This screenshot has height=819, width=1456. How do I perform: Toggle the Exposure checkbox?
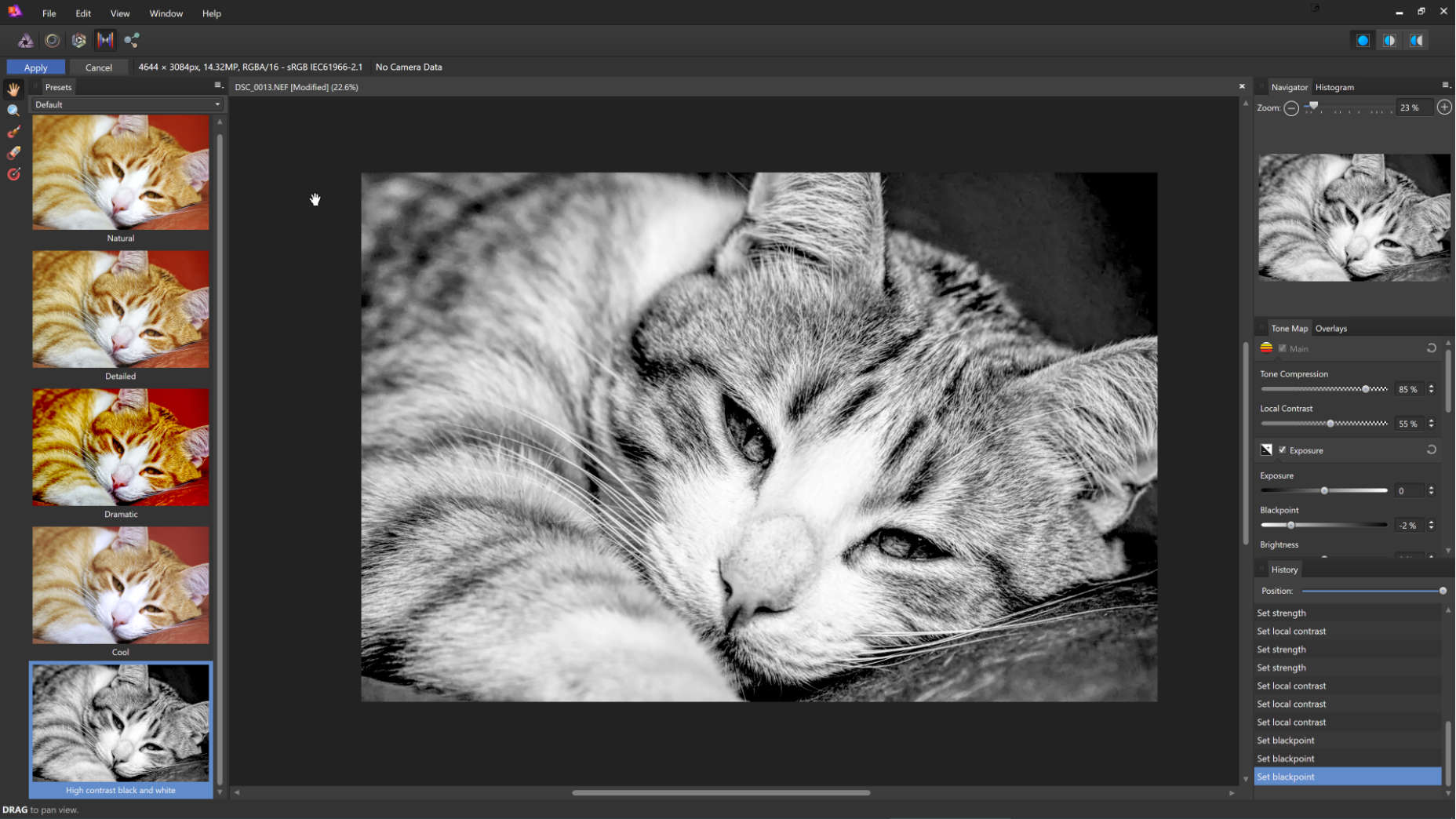1283,450
